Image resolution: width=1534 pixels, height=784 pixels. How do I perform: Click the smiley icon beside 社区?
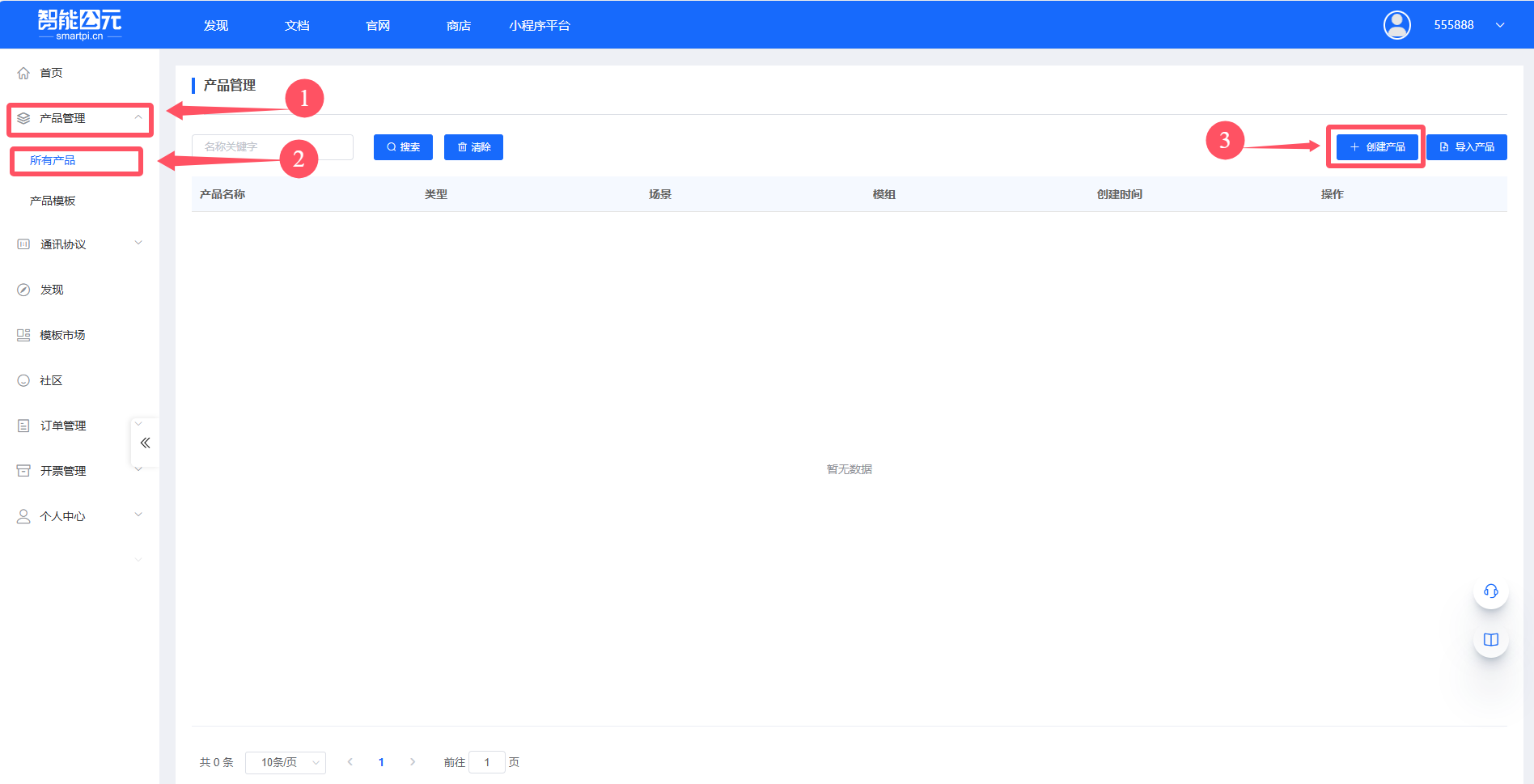point(23,380)
